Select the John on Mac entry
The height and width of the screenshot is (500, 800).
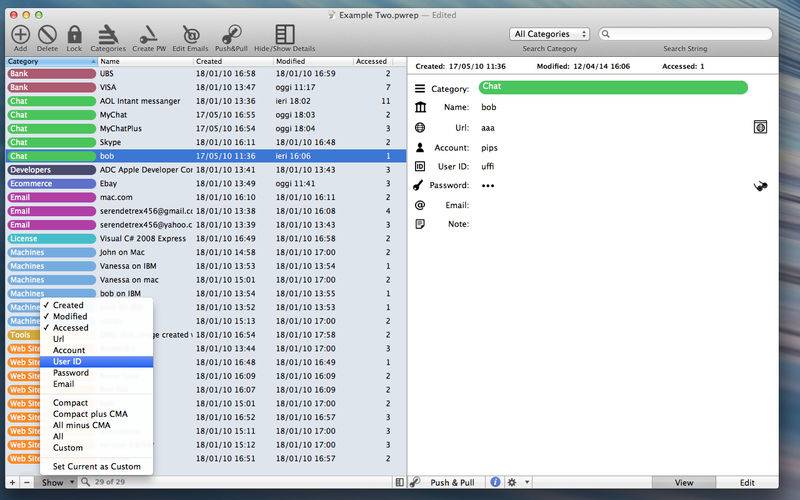206,253
